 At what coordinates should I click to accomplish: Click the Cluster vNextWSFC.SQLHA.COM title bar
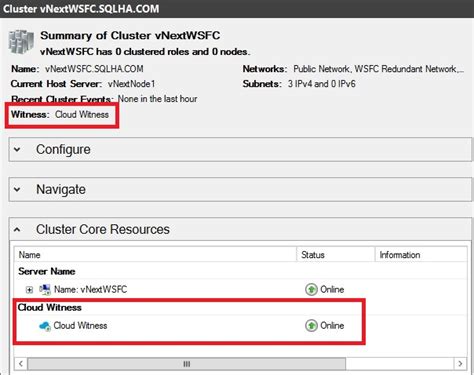[x=237, y=9]
